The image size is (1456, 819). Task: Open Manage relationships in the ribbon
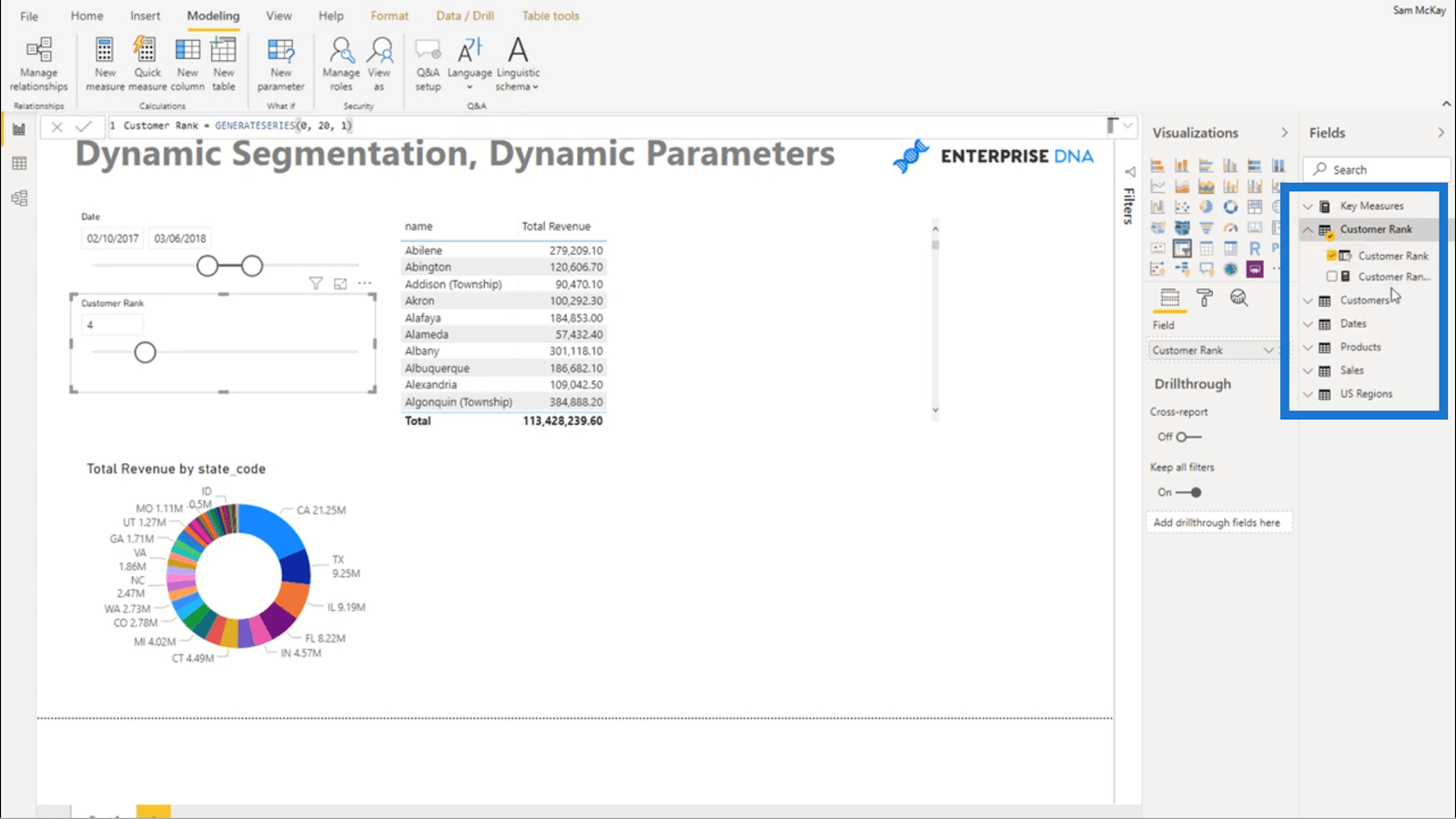point(38,65)
